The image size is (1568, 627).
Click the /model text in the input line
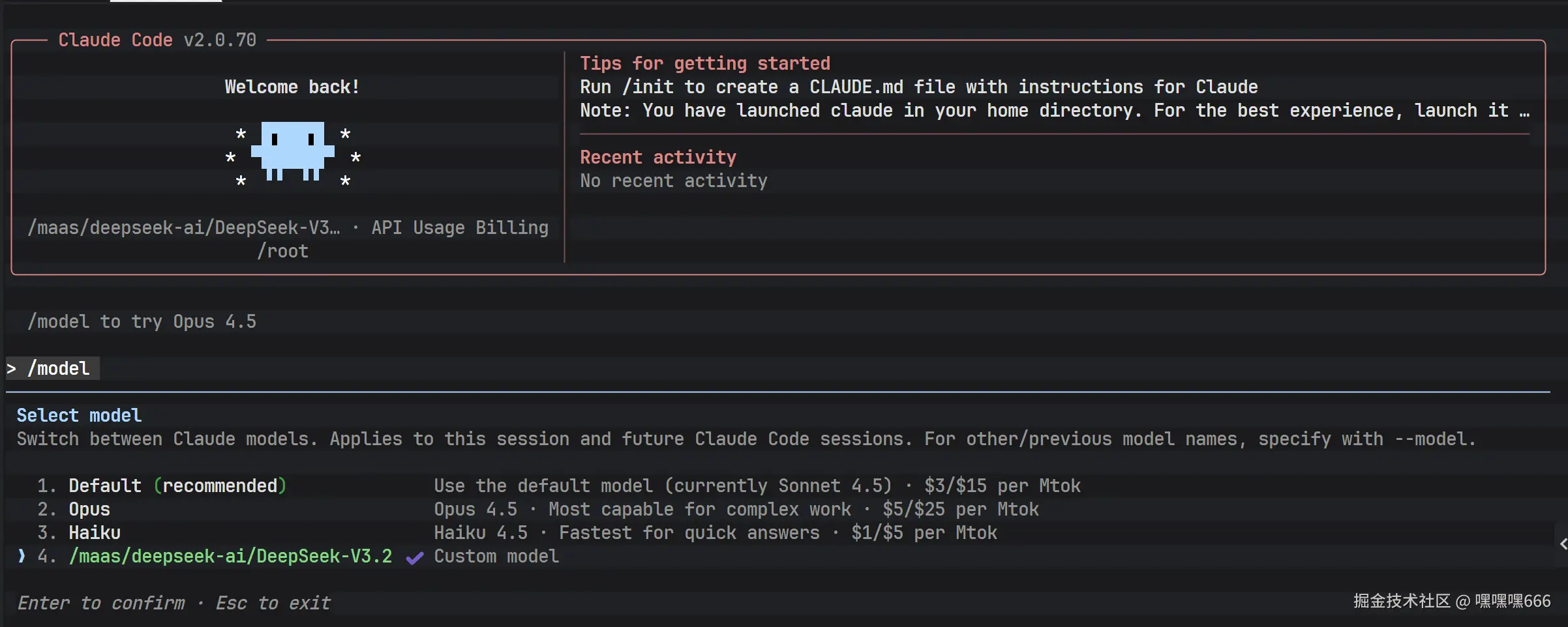pos(59,369)
